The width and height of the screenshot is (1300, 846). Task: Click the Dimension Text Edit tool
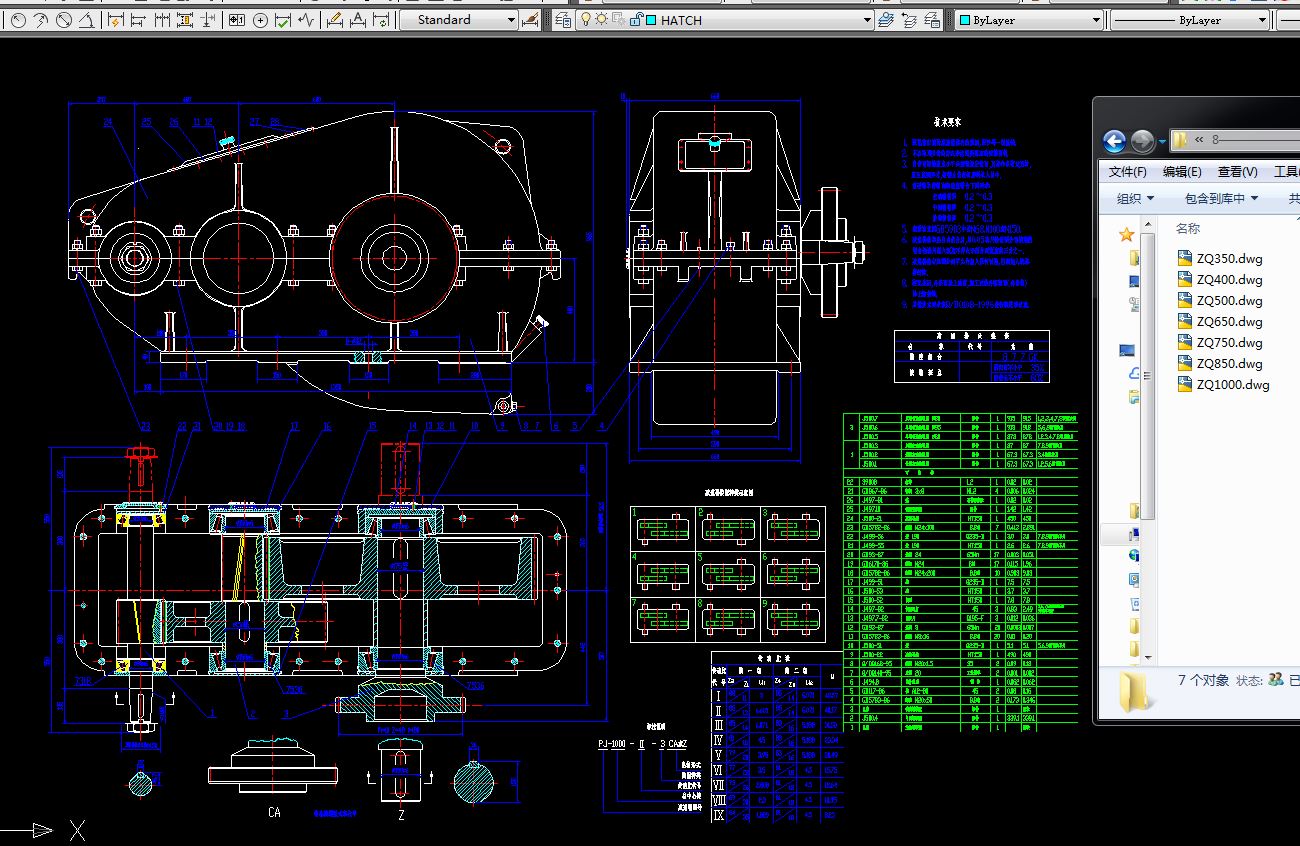pyautogui.click(x=357, y=20)
